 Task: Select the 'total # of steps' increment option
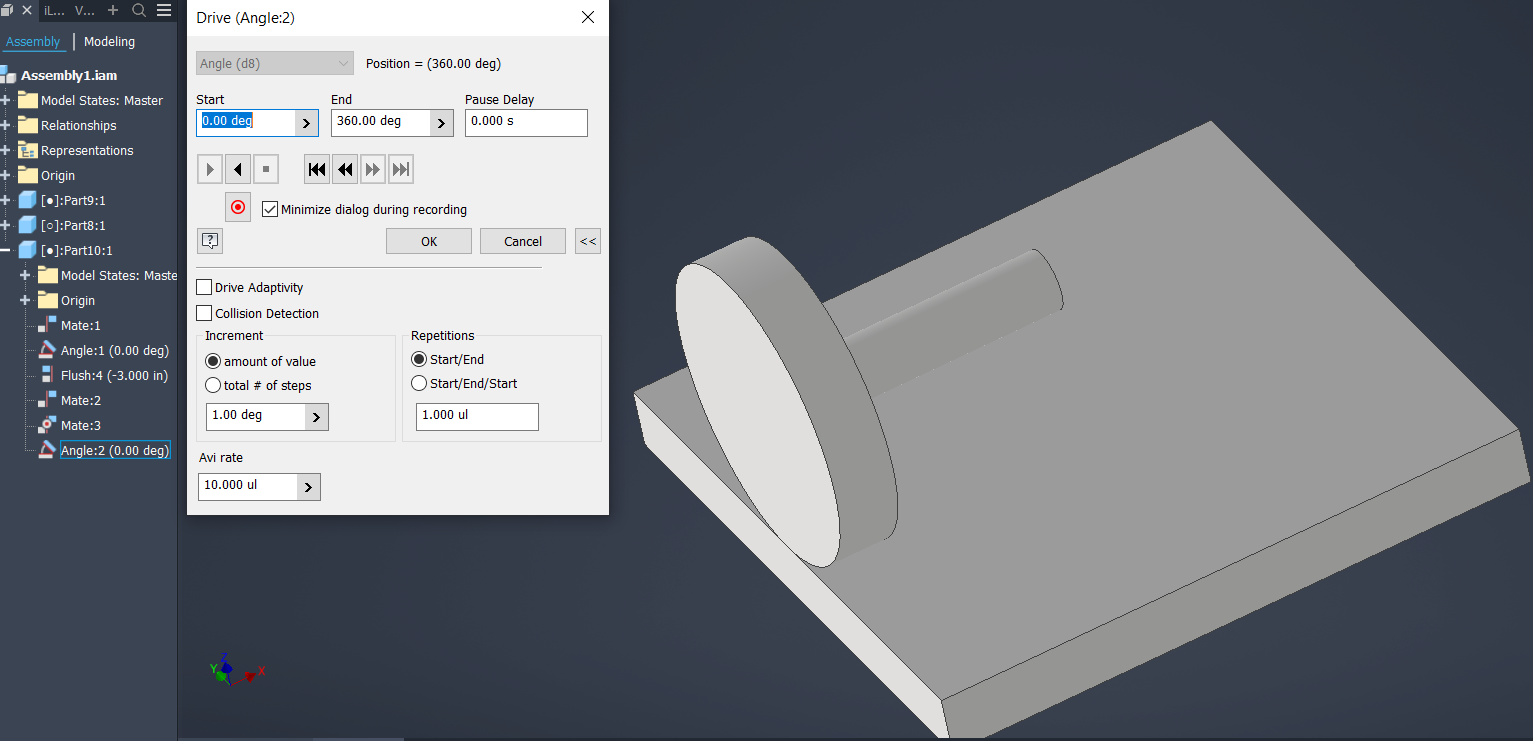(212, 384)
